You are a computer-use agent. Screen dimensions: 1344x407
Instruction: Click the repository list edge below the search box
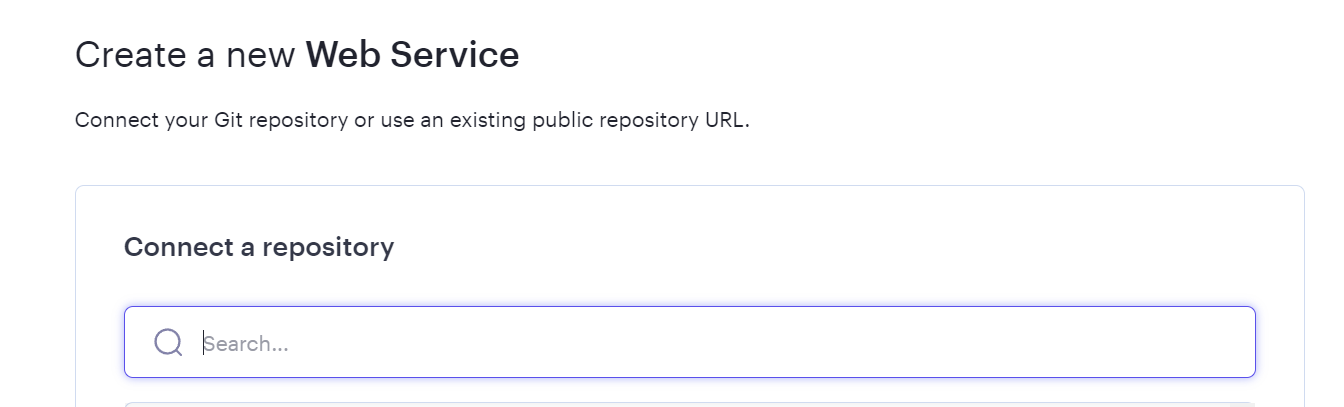pos(689,404)
